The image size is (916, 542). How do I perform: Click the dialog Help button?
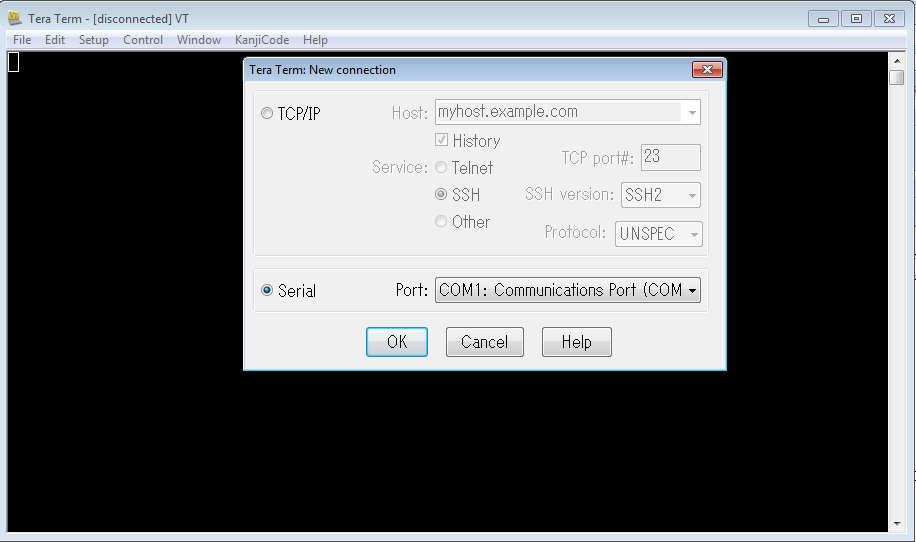pyautogui.click(x=576, y=342)
